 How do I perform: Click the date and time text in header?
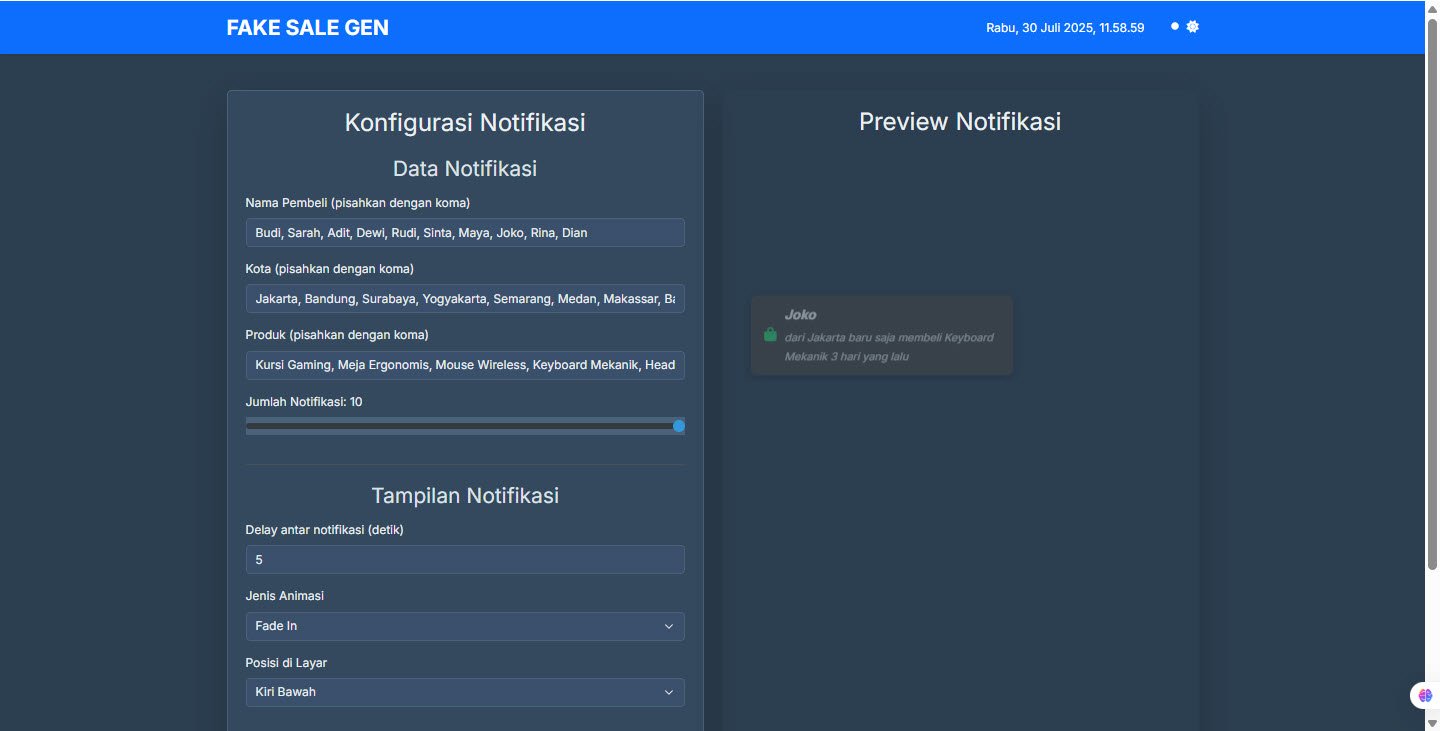tap(1065, 28)
